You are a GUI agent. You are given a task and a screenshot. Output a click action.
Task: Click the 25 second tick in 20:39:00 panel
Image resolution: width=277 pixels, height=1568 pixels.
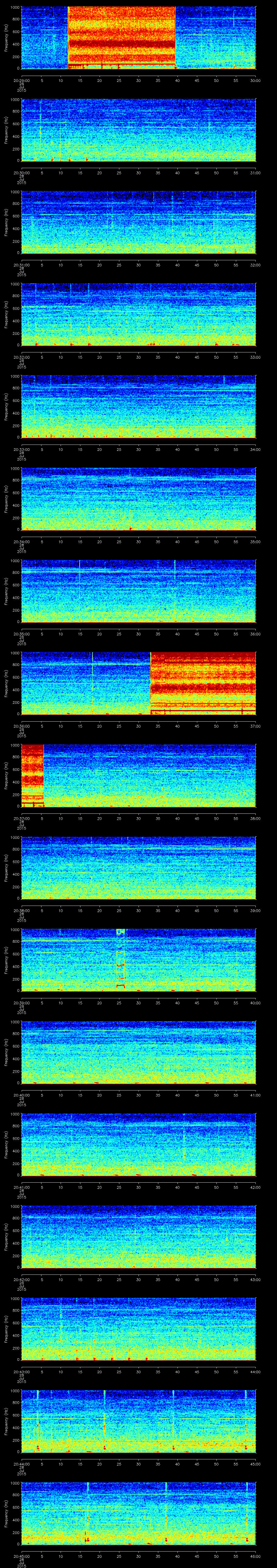pyautogui.click(x=119, y=1003)
